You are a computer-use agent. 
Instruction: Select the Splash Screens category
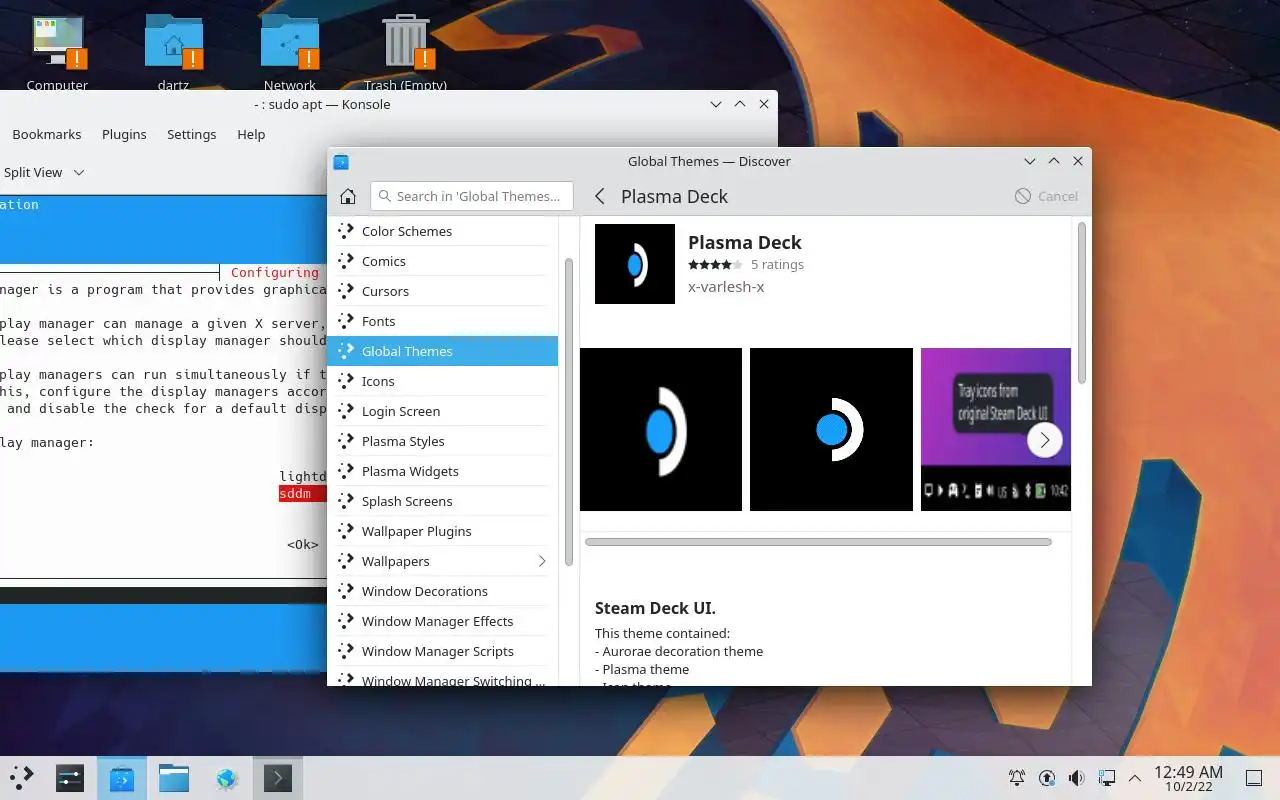tap(443, 501)
